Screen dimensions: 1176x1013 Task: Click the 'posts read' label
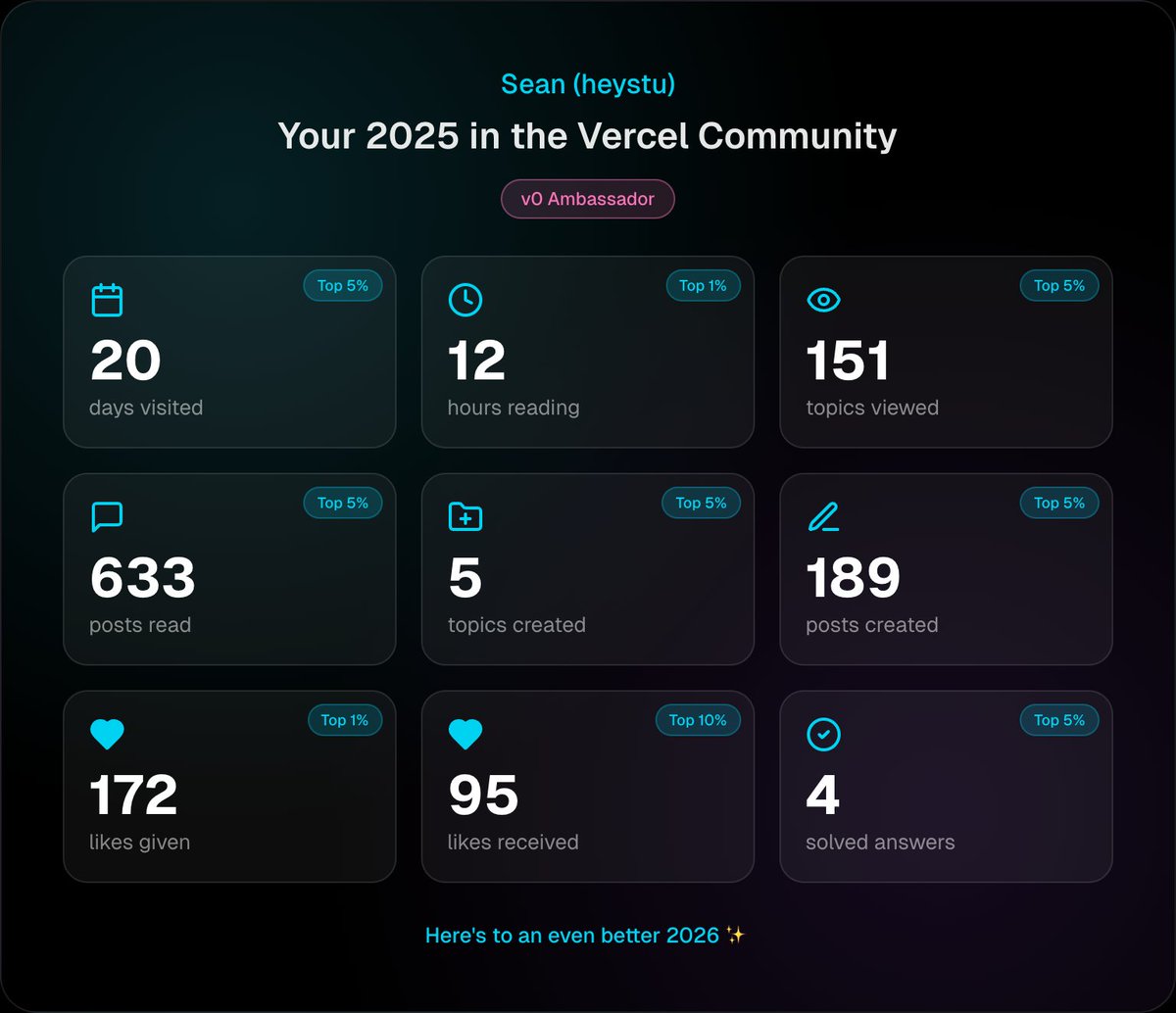click(x=140, y=625)
